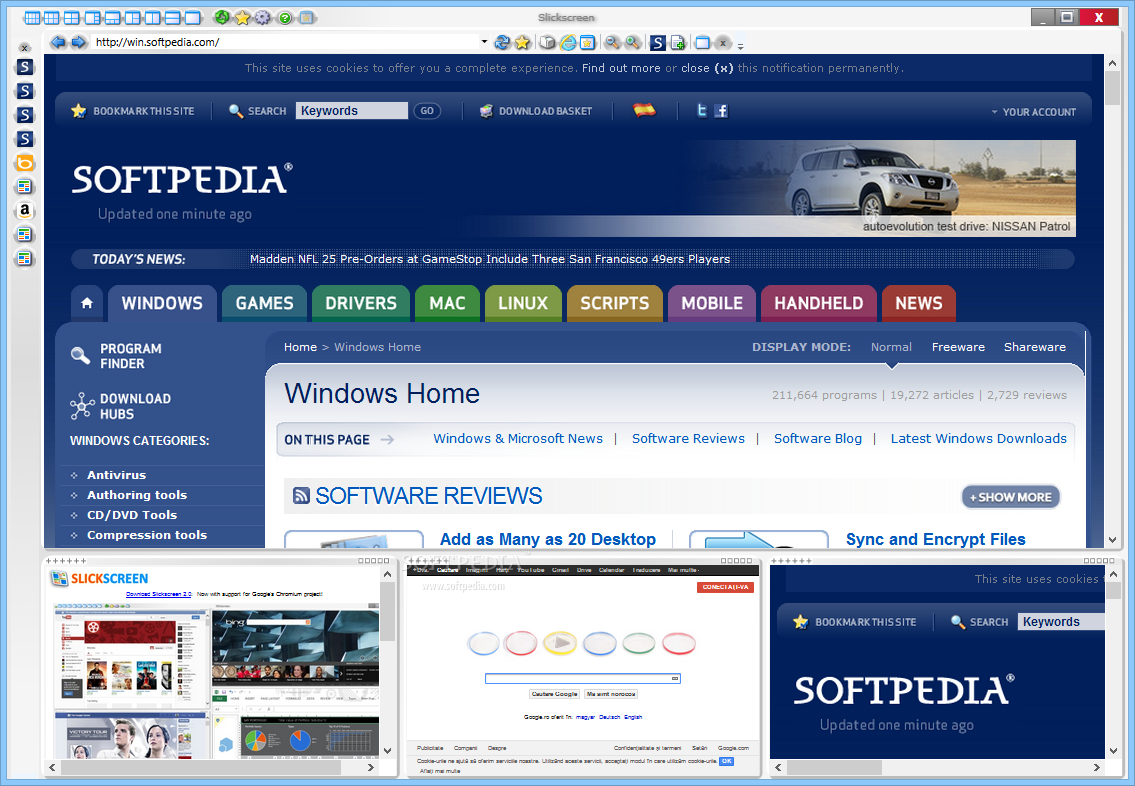Open the Amazon icon in left sidebar
This screenshot has height=786, width=1135.
click(x=25, y=211)
